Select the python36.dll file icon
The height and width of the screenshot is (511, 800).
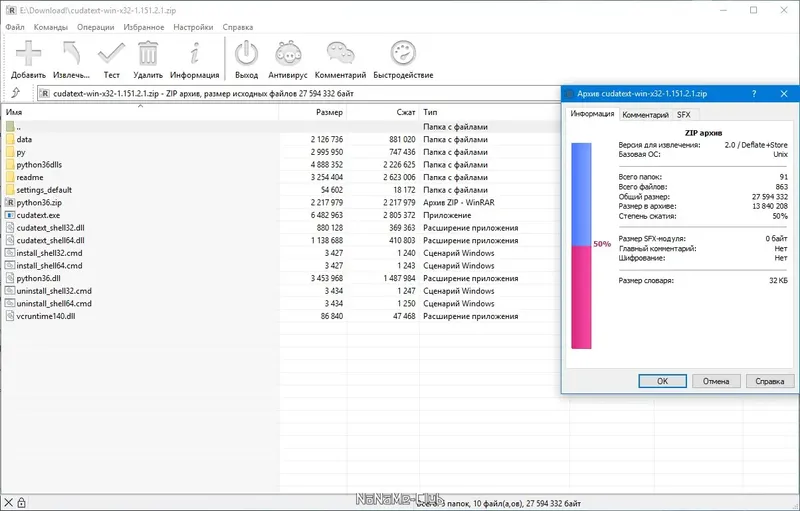pos(10,278)
